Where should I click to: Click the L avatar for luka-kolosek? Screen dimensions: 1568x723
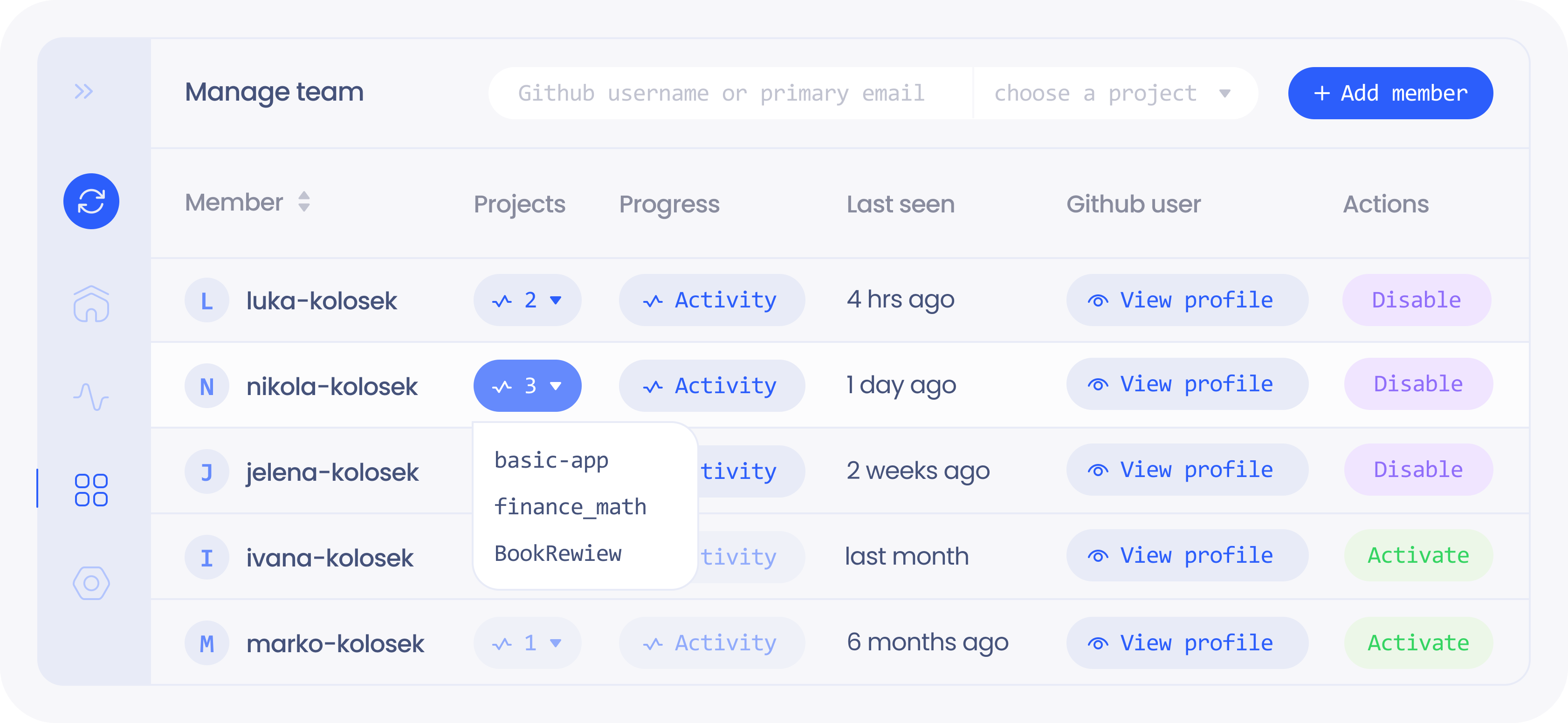pyautogui.click(x=207, y=300)
